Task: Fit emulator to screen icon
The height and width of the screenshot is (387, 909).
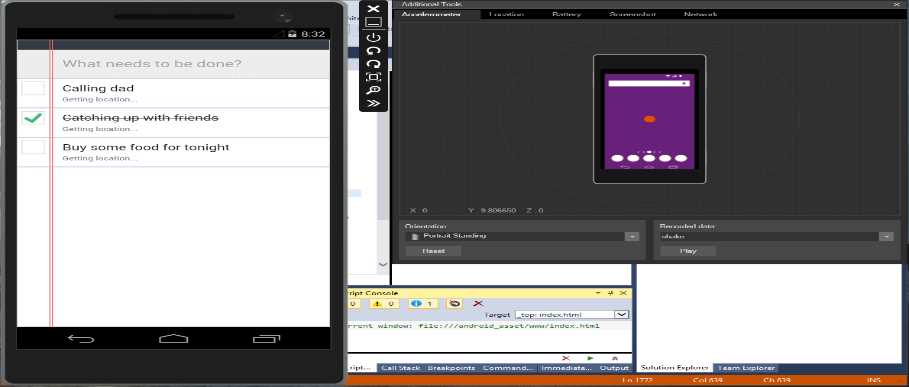Action: point(374,77)
